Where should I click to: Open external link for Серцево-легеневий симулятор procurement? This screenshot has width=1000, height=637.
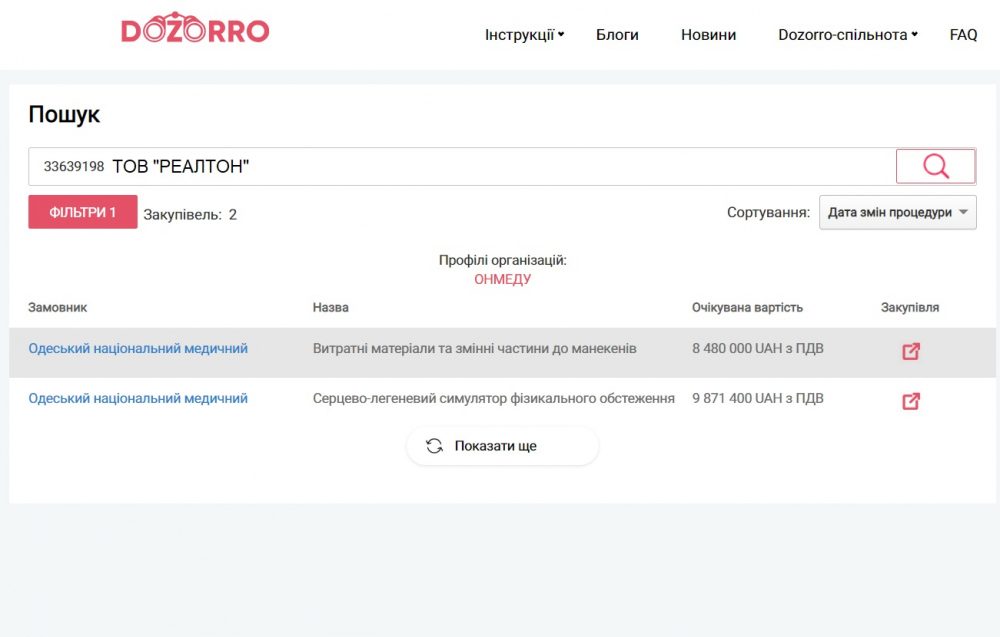tap(910, 402)
